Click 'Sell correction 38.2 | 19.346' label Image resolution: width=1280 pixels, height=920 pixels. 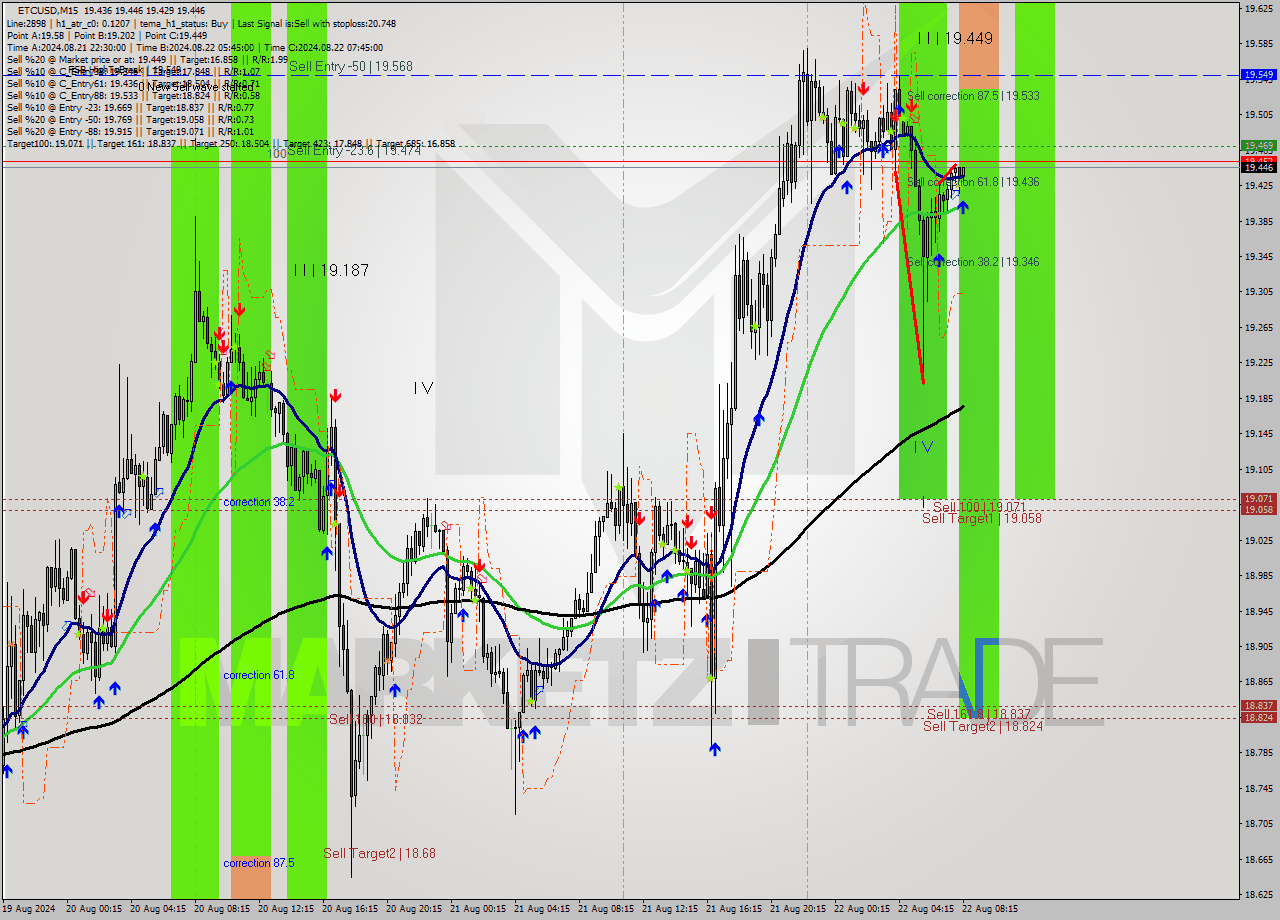pos(973,262)
